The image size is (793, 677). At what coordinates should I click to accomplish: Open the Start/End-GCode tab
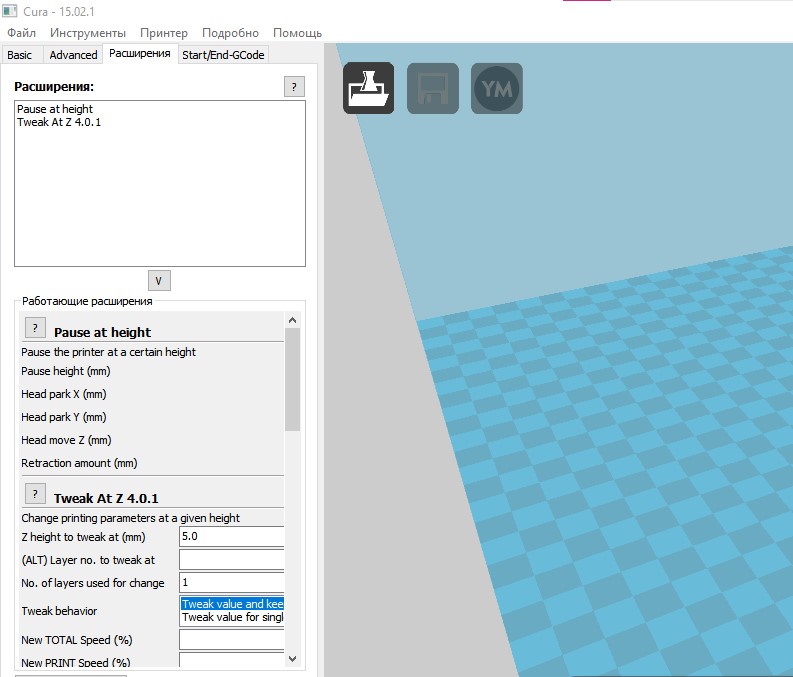tap(223, 55)
